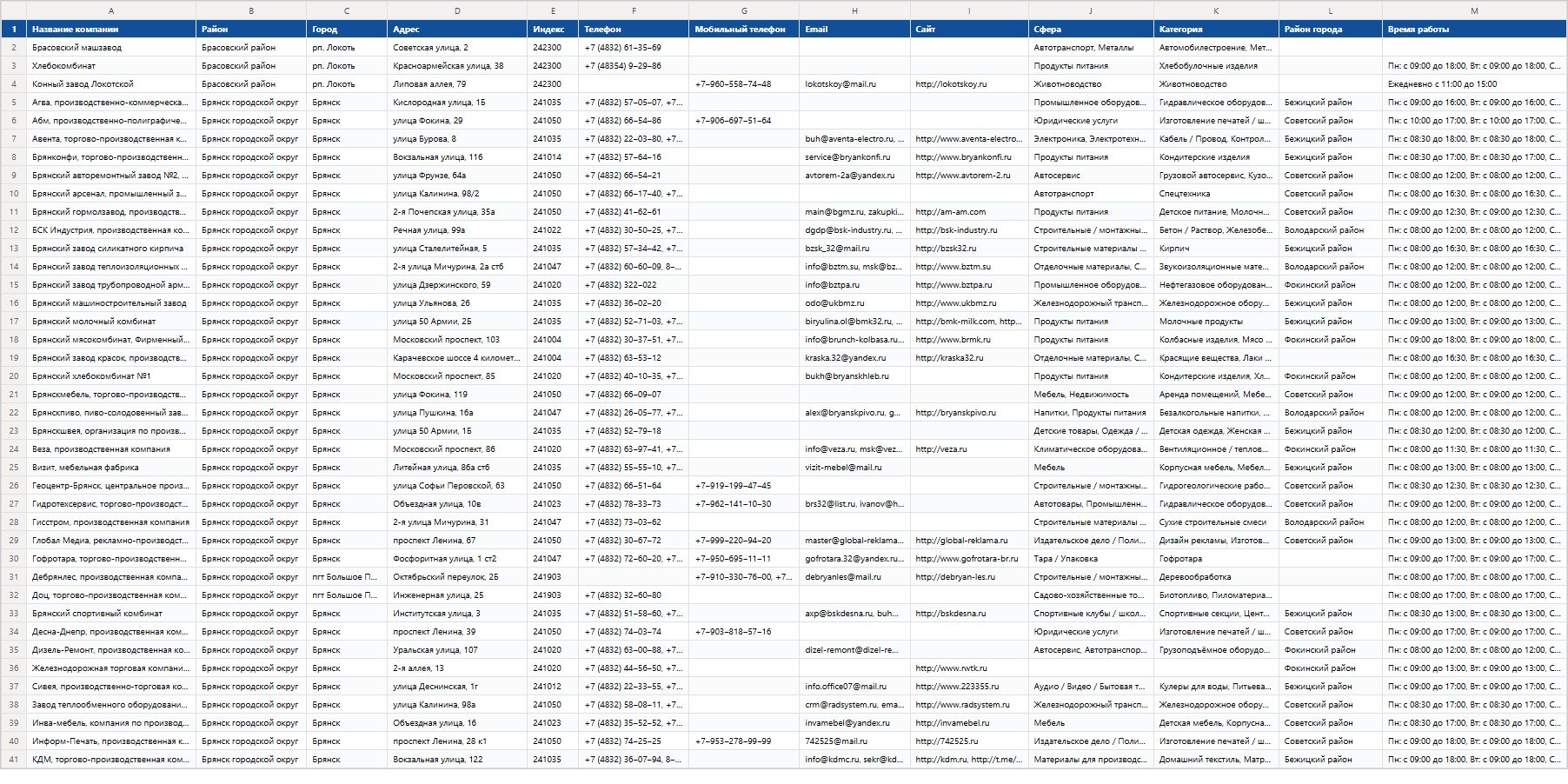Select the 'Брасовский машзавод' company cell

click(x=111, y=48)
